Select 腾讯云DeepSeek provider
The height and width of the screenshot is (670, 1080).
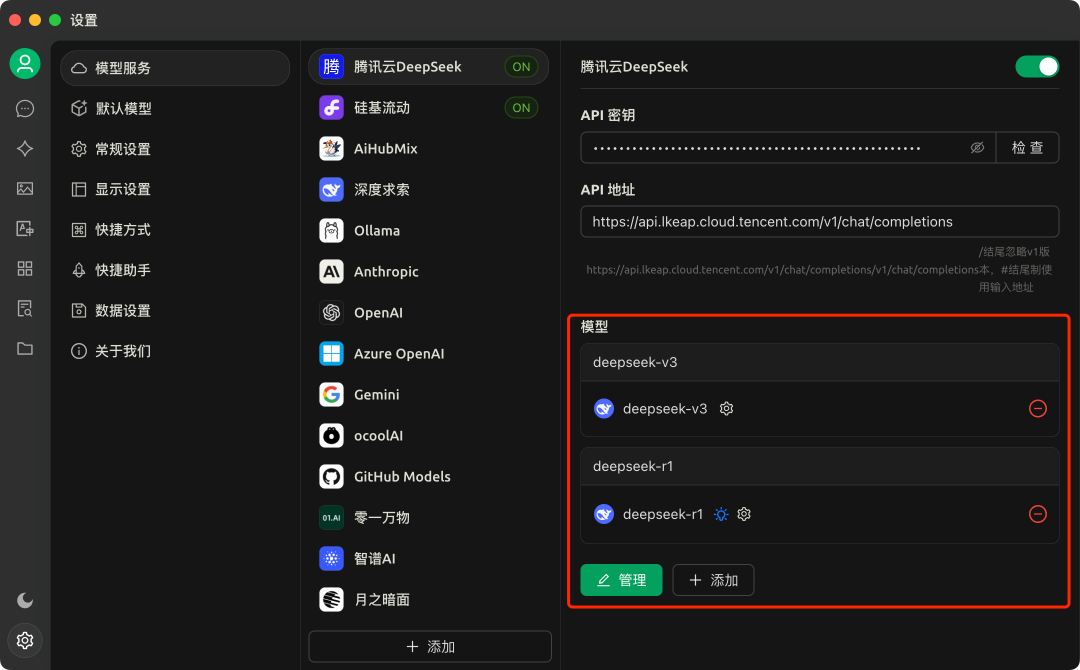click(x=428, y=67)
